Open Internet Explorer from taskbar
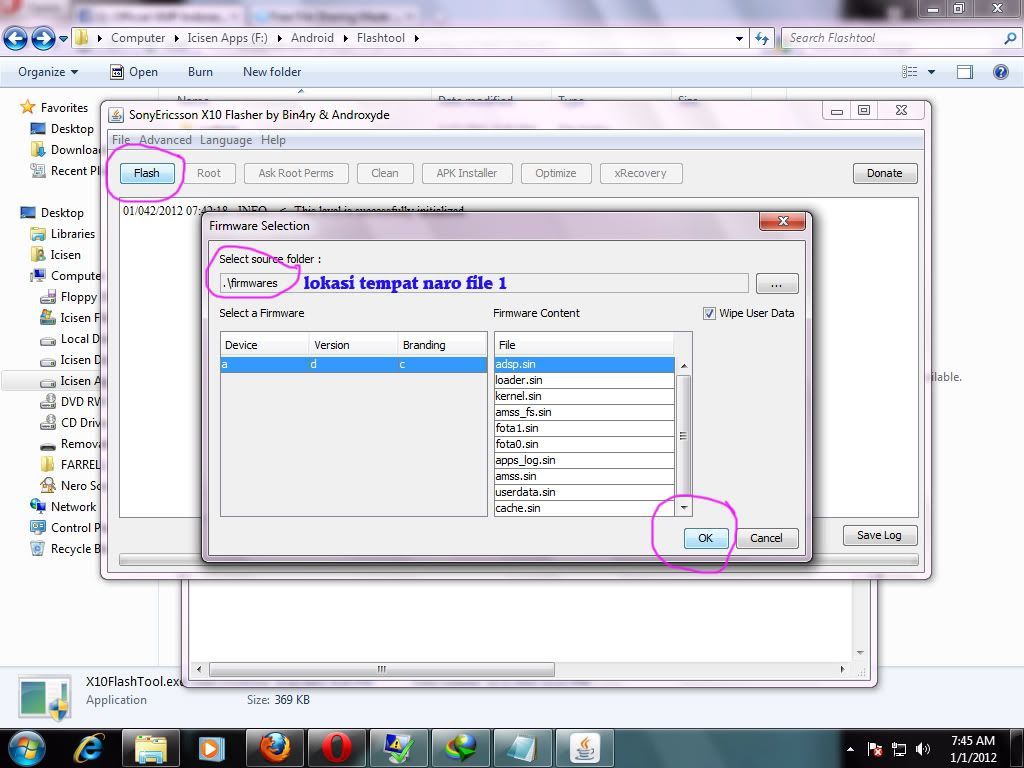The height and width of the screenshot is (768, 1024). tap(89, 748)
